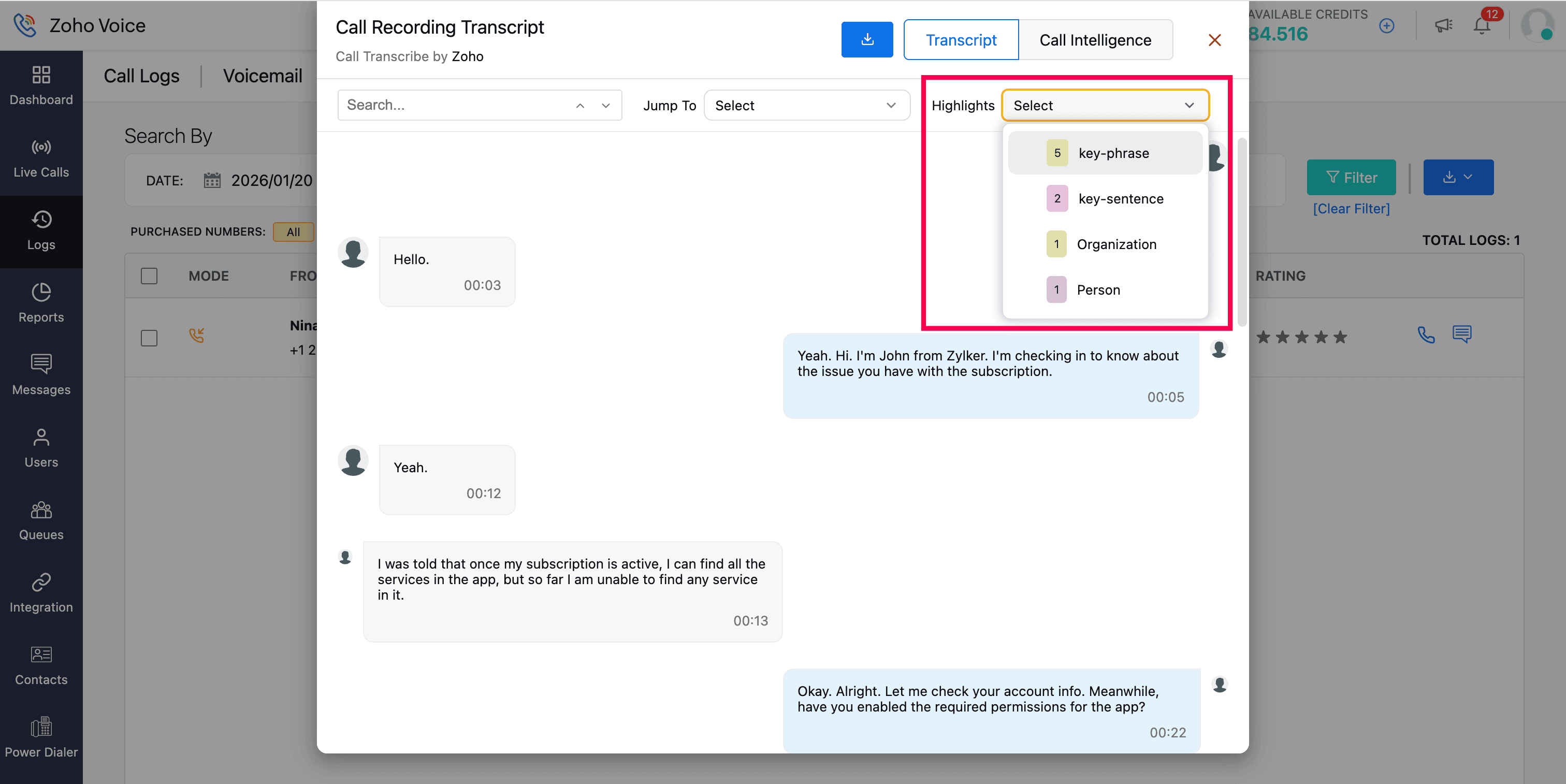Screen dimensions: 1566x784
Task: Check the select-all checkbox next to MODE
Action: coord(149,276)
